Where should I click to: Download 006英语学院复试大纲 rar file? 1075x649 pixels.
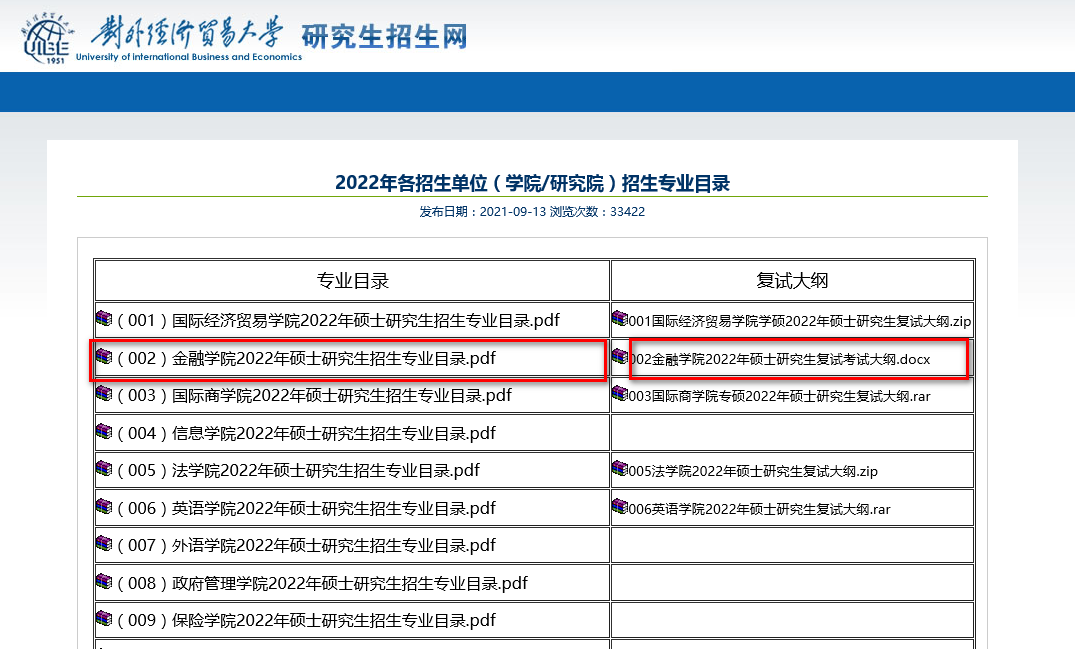(762, 509)
